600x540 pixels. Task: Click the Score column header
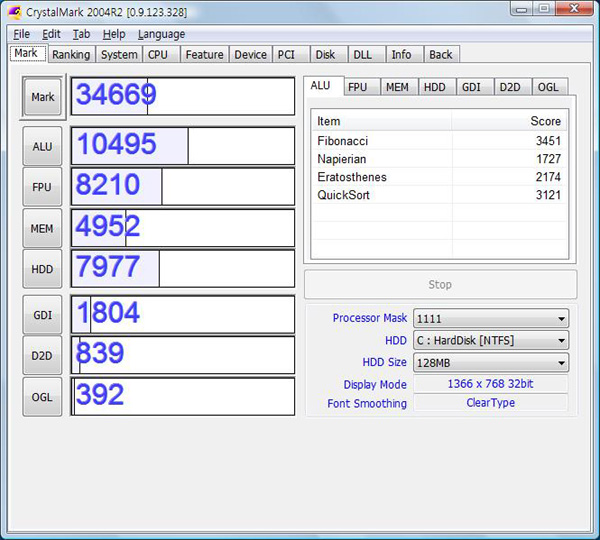click(x=509, y=121)
